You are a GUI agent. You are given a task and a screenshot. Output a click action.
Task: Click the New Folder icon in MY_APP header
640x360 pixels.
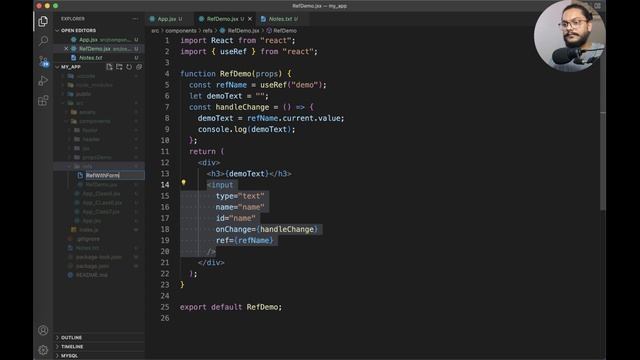click(x=119, y=67)
